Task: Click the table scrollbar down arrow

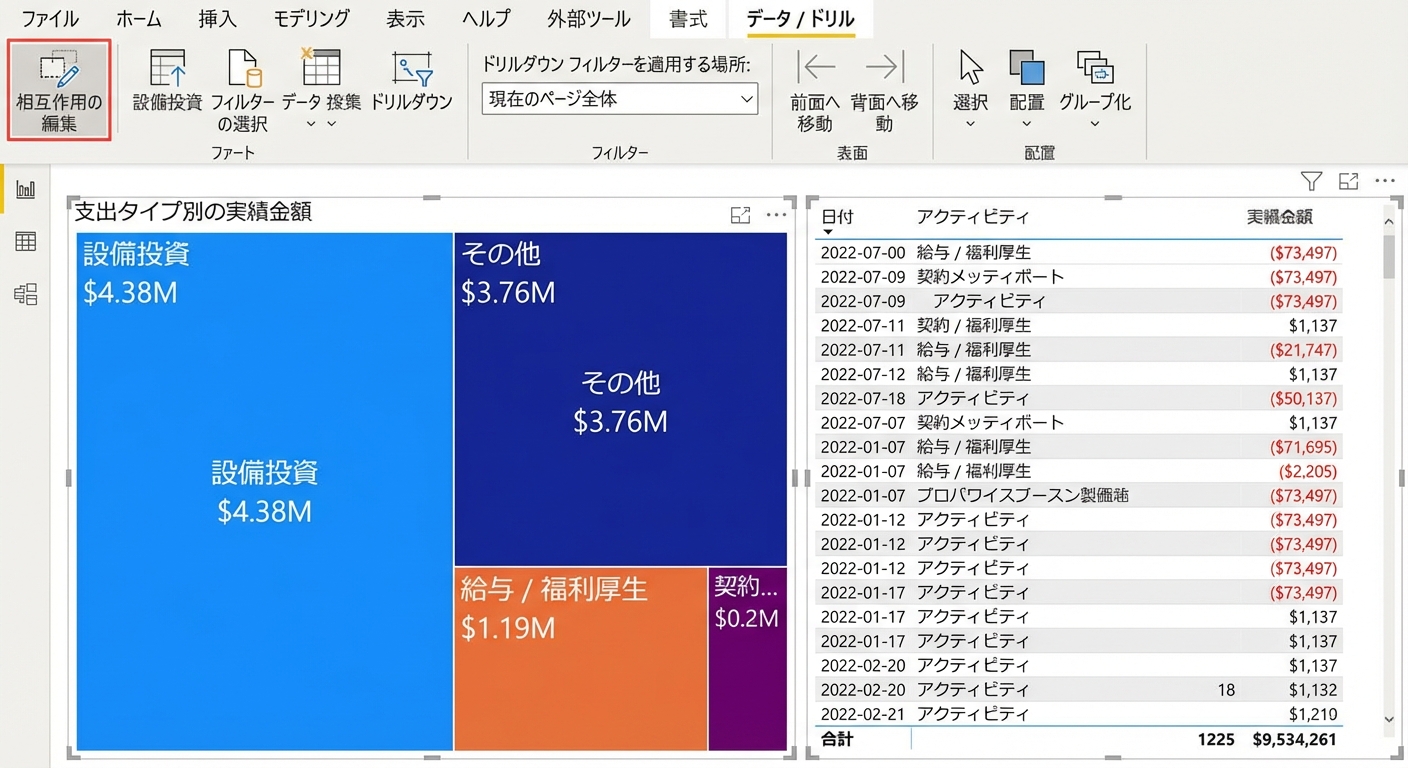Action: pos(1388,718)
